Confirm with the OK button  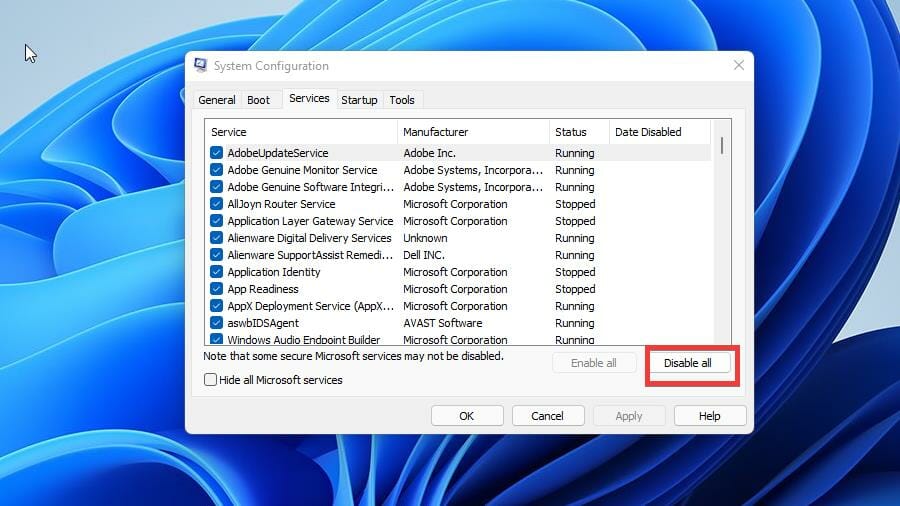point(467,416)
